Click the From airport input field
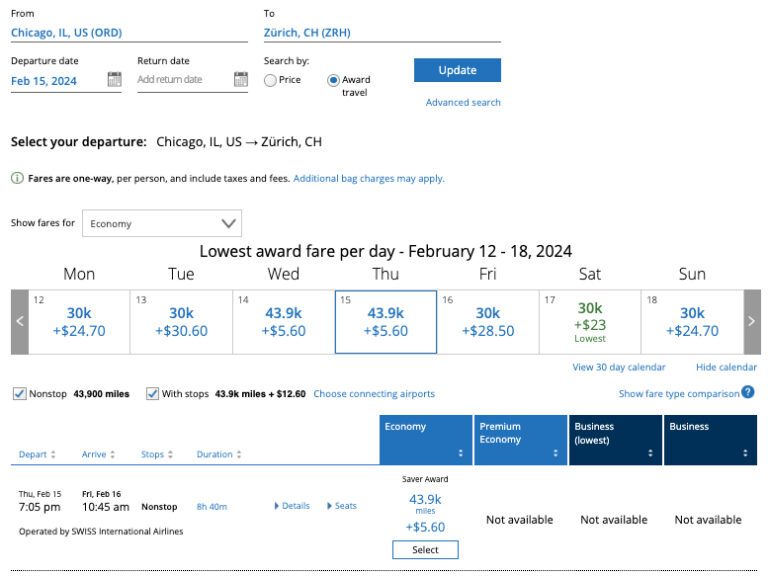 tap(128, 32)
